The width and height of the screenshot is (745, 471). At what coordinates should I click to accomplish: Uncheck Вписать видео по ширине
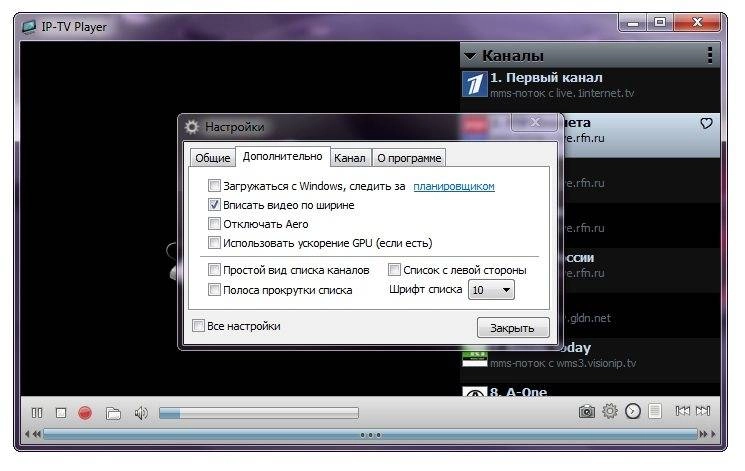pos(214,205)
